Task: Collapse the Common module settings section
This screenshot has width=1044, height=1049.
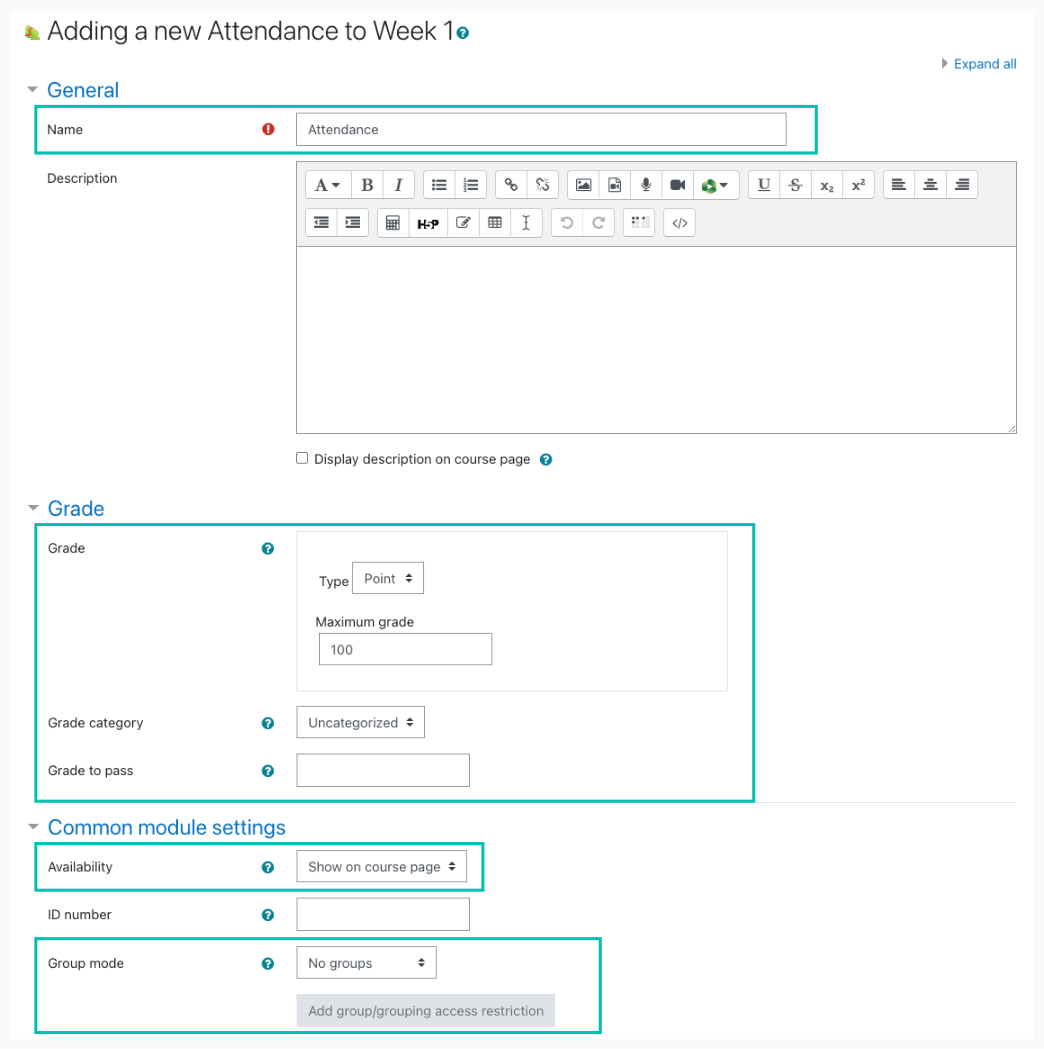Action: [33, 827]
